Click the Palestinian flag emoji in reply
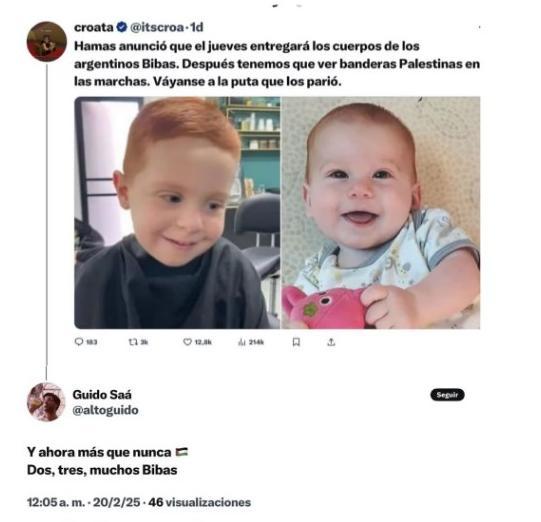 (x=181, y=452)
